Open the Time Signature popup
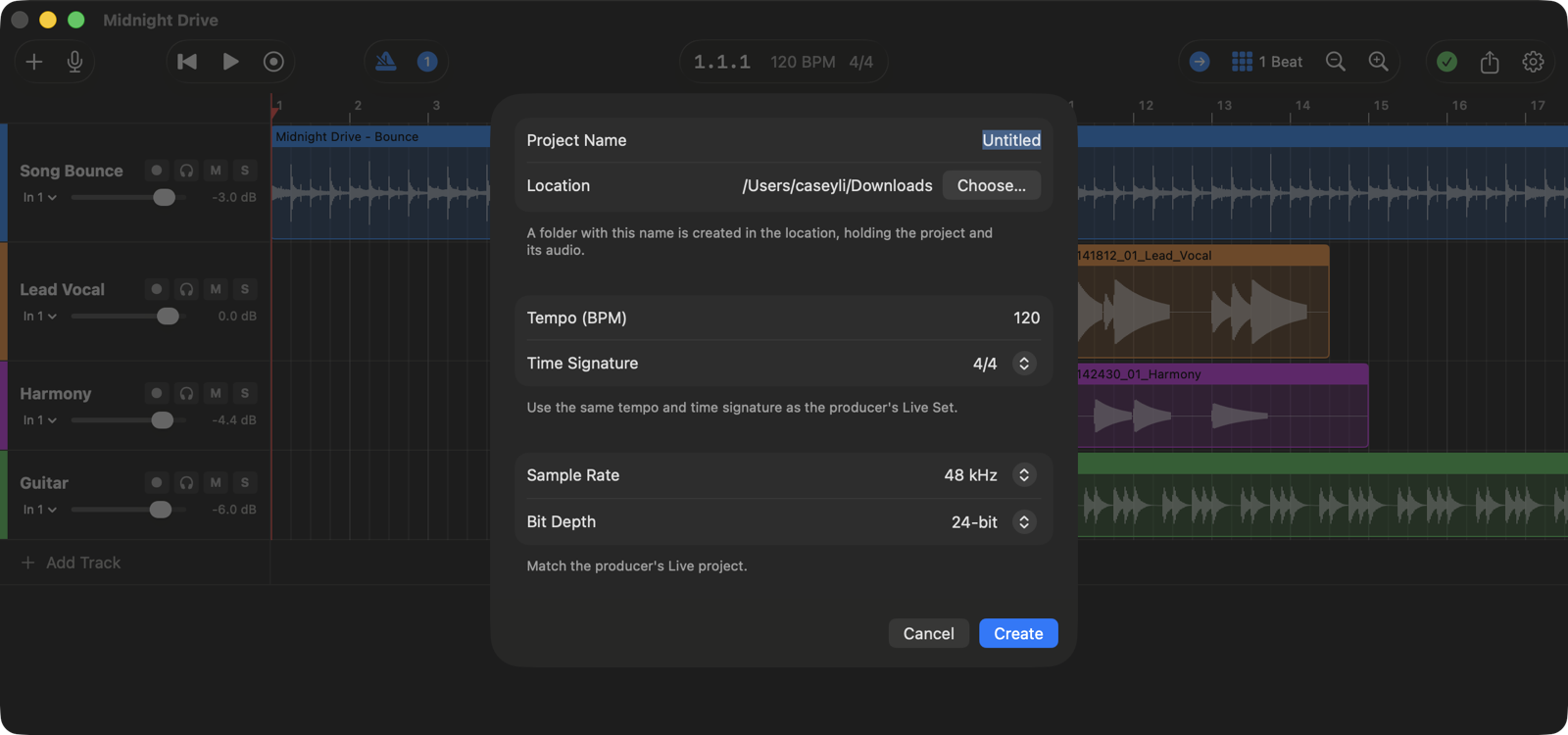Image resolution: width=1568 pixels, height=735 pixels. tap(1024, 364)
